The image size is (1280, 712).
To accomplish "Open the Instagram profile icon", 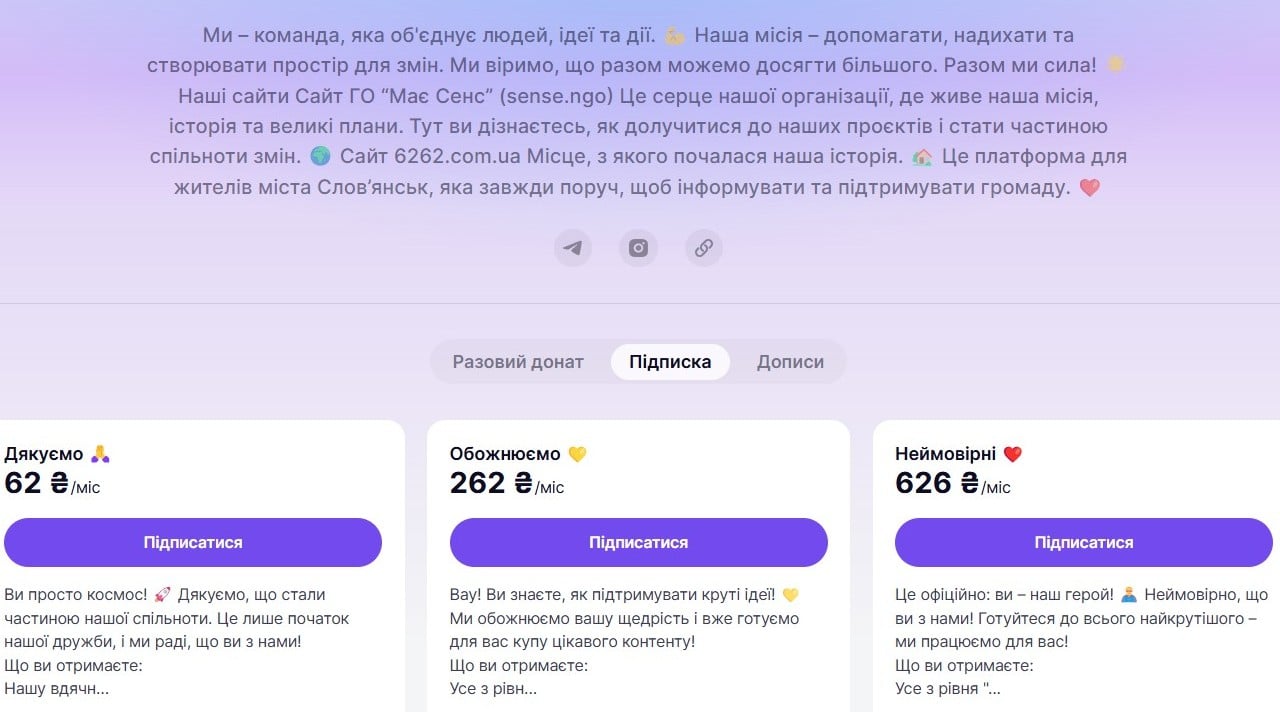I will [638, 248].
